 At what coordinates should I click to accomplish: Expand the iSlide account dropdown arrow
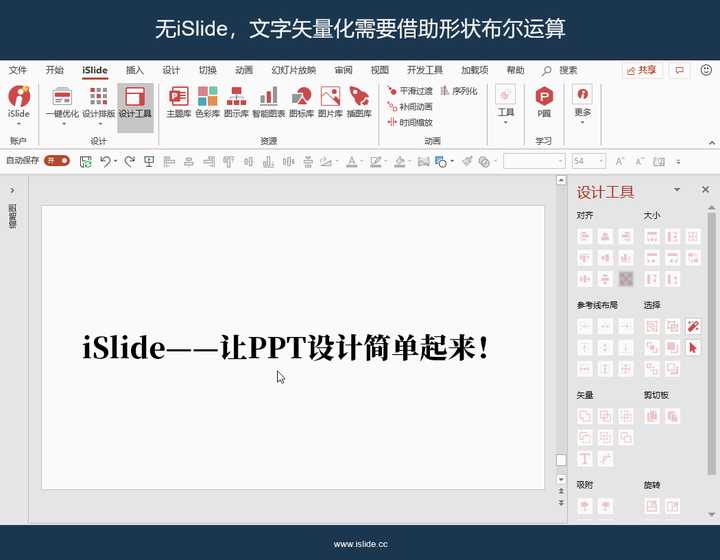click(19, 124)
